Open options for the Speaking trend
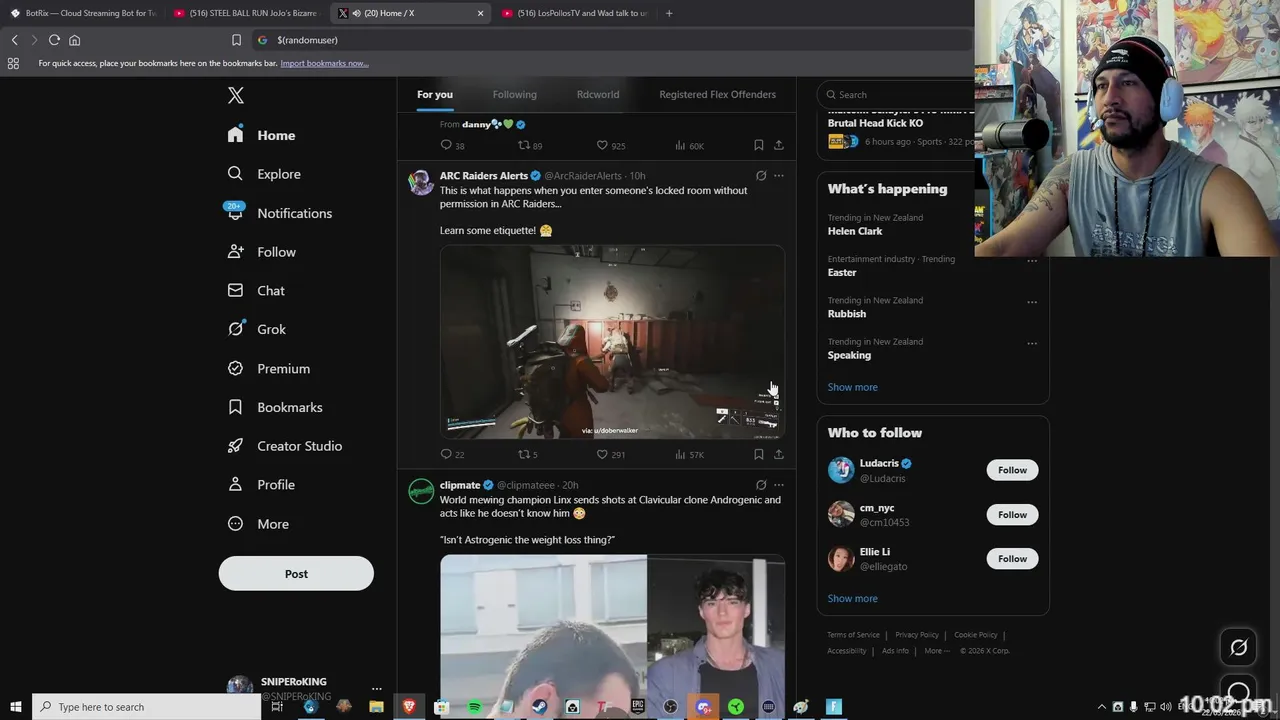This screenshot has height=720, width=1280. (1032, 343)
